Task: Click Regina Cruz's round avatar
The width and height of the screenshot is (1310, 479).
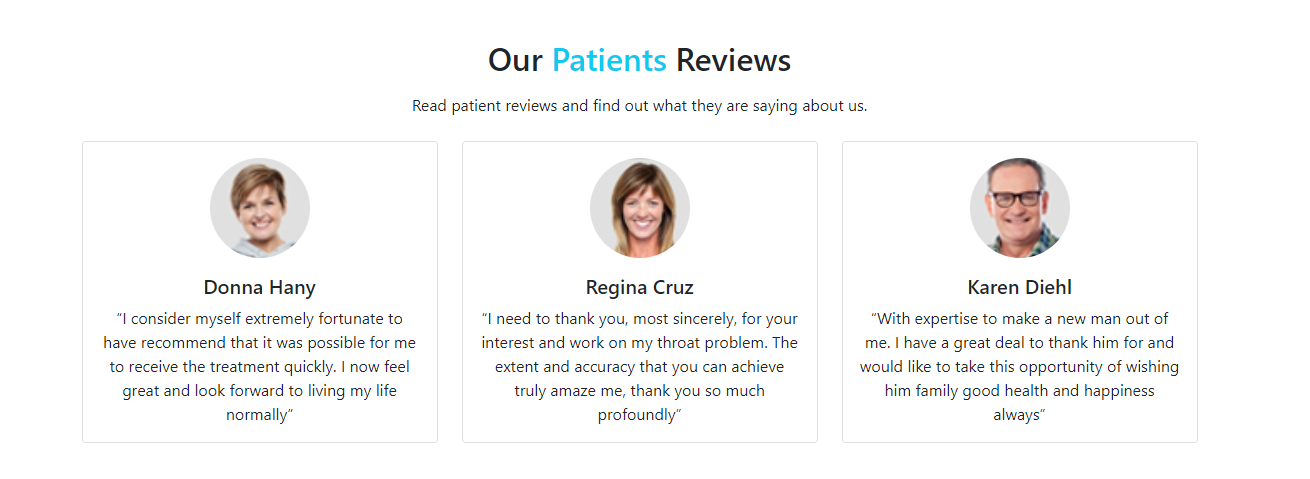Action: coord(640,208)
